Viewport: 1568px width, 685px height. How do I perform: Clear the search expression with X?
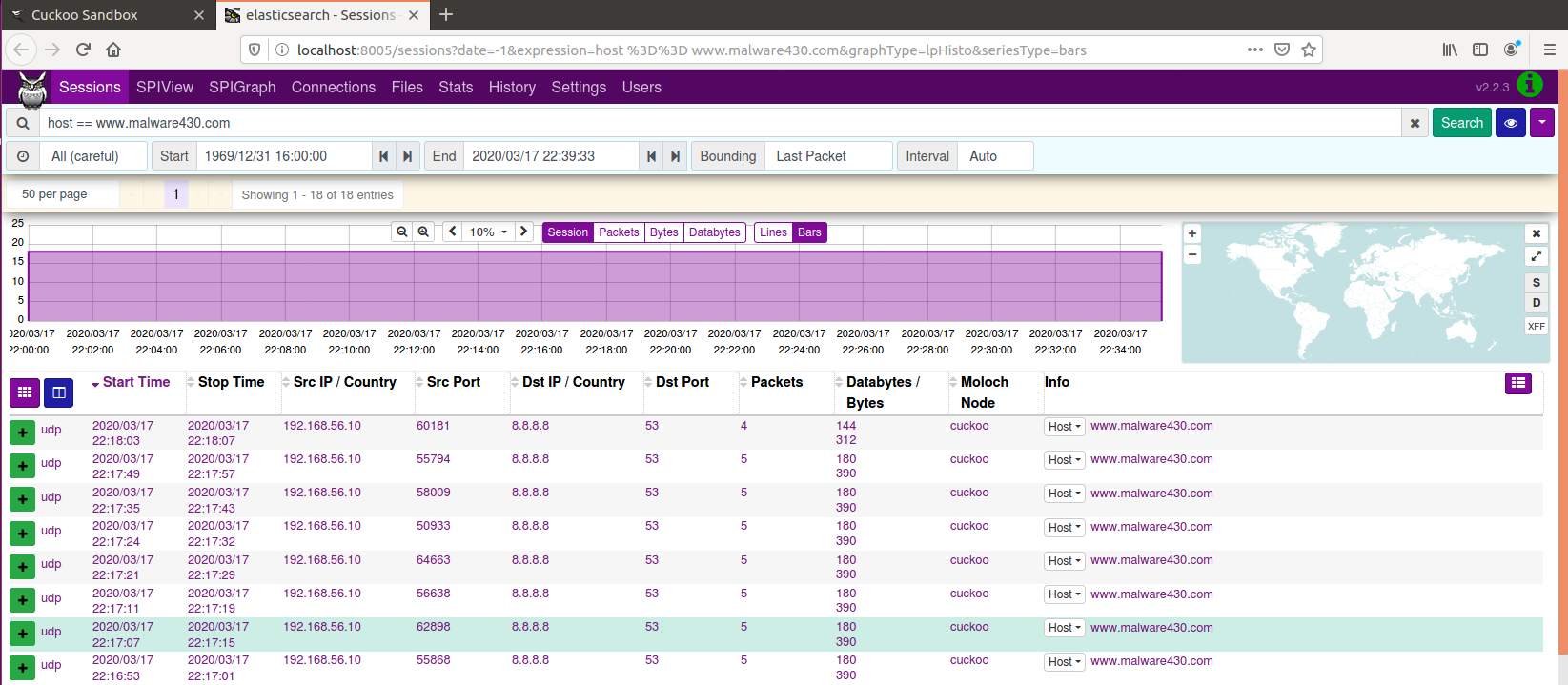tap(1415, 123)
